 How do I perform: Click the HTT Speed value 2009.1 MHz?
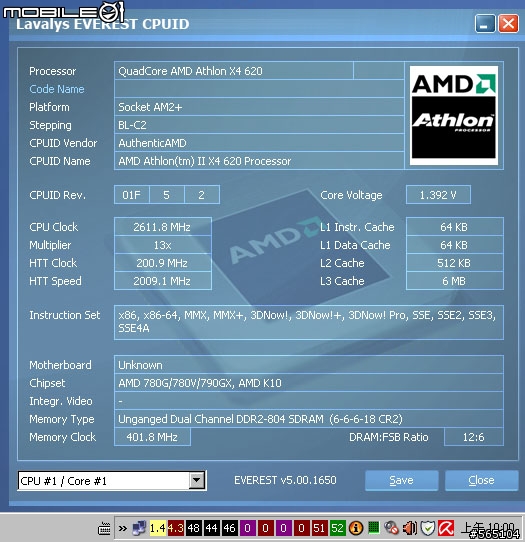coord(163,281)
